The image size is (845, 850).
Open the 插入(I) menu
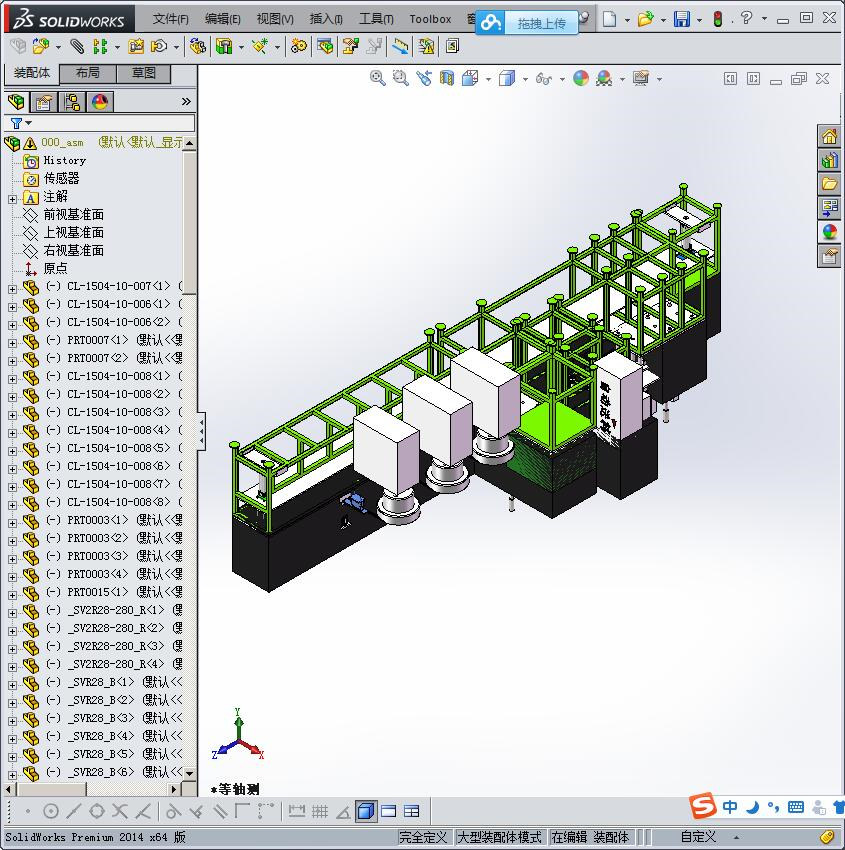[326, 19]
